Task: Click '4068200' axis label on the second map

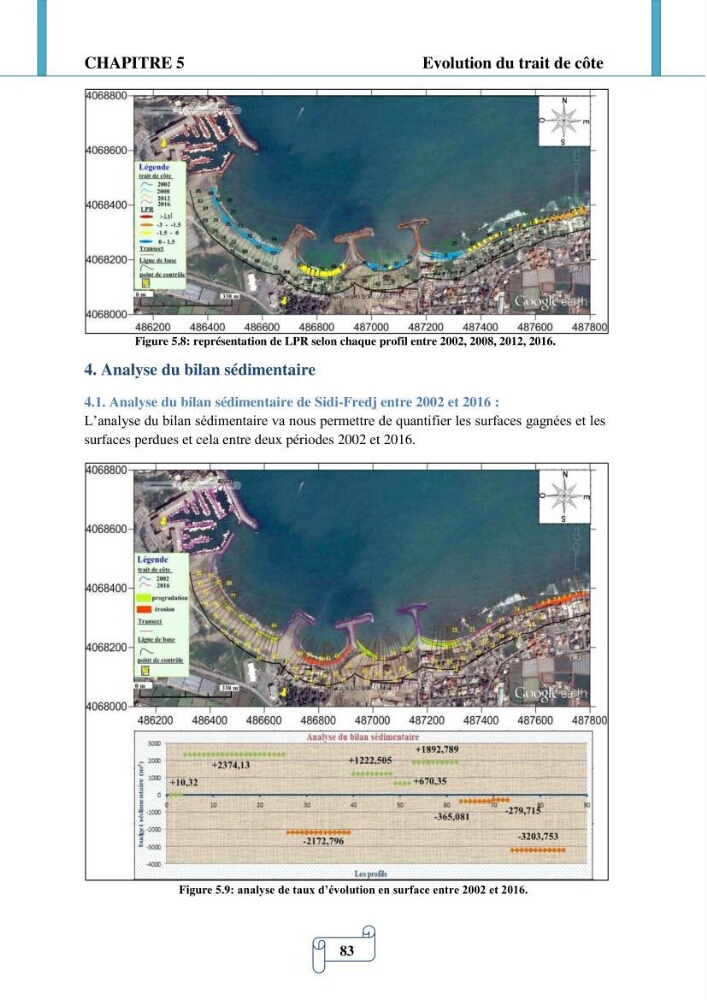Action: click(x=106, y=647)
